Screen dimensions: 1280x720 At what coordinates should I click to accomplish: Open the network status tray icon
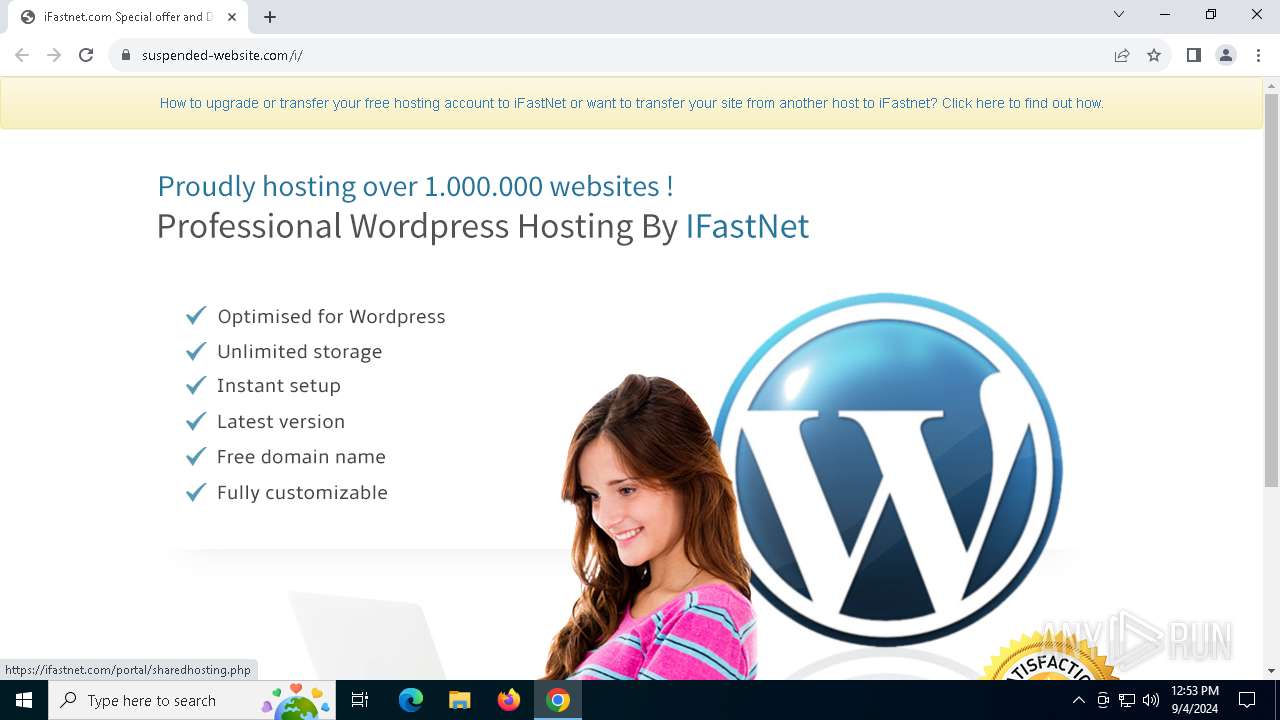point(1127,700)
